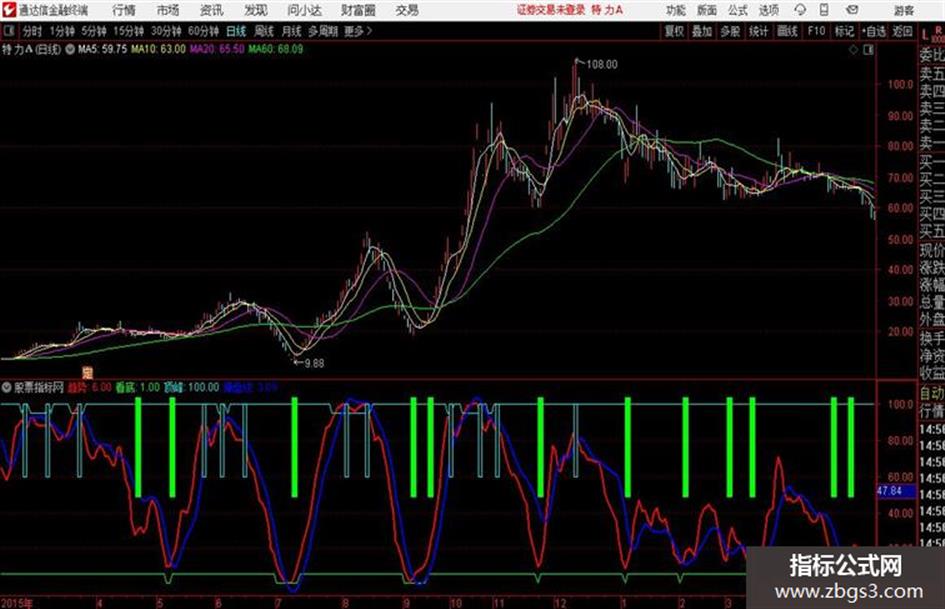Switch to the 多周期 tab
This screenshot has height=609, width=945.
[x=323, y=31]
